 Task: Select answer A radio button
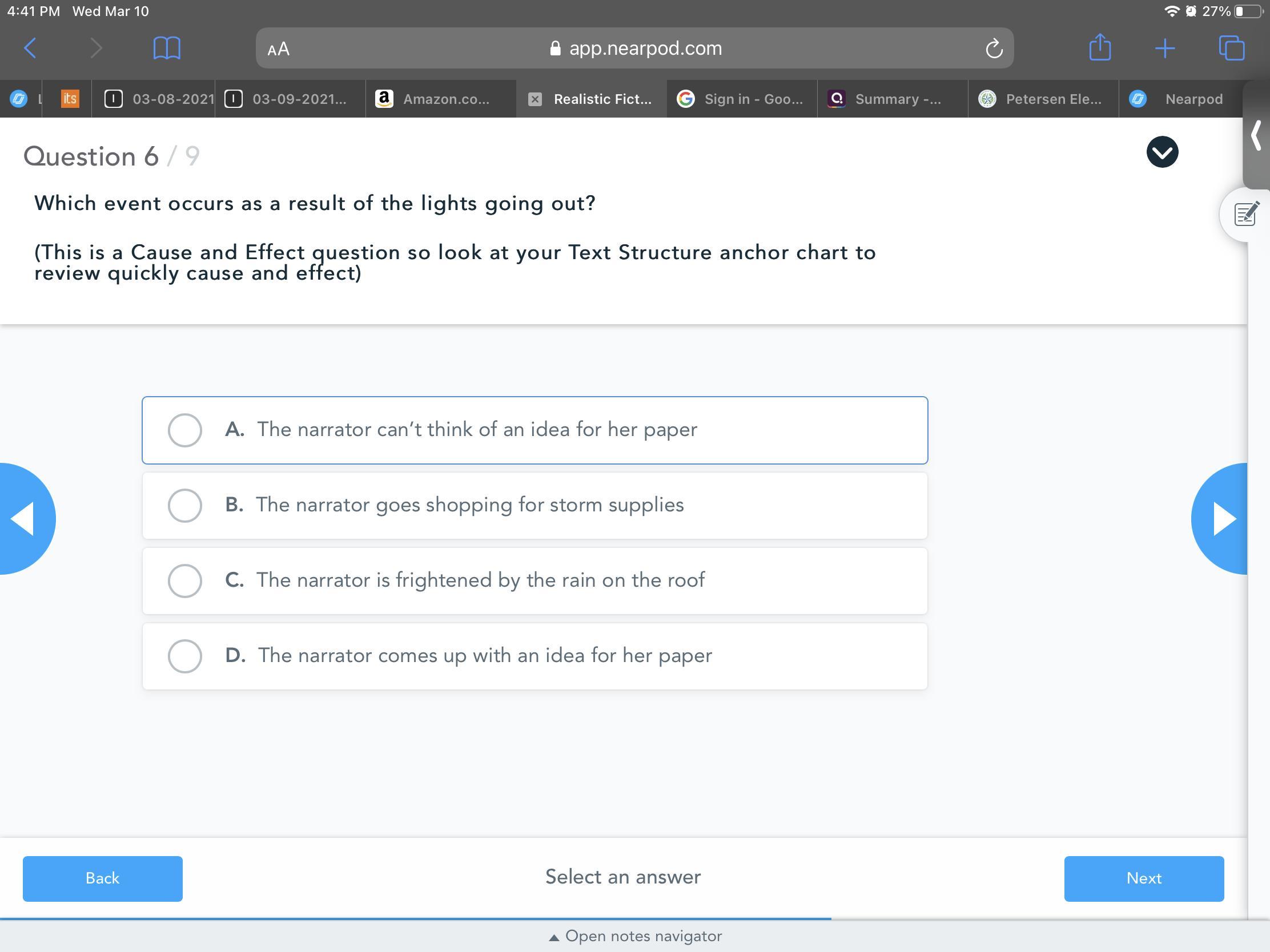point(184,430)
